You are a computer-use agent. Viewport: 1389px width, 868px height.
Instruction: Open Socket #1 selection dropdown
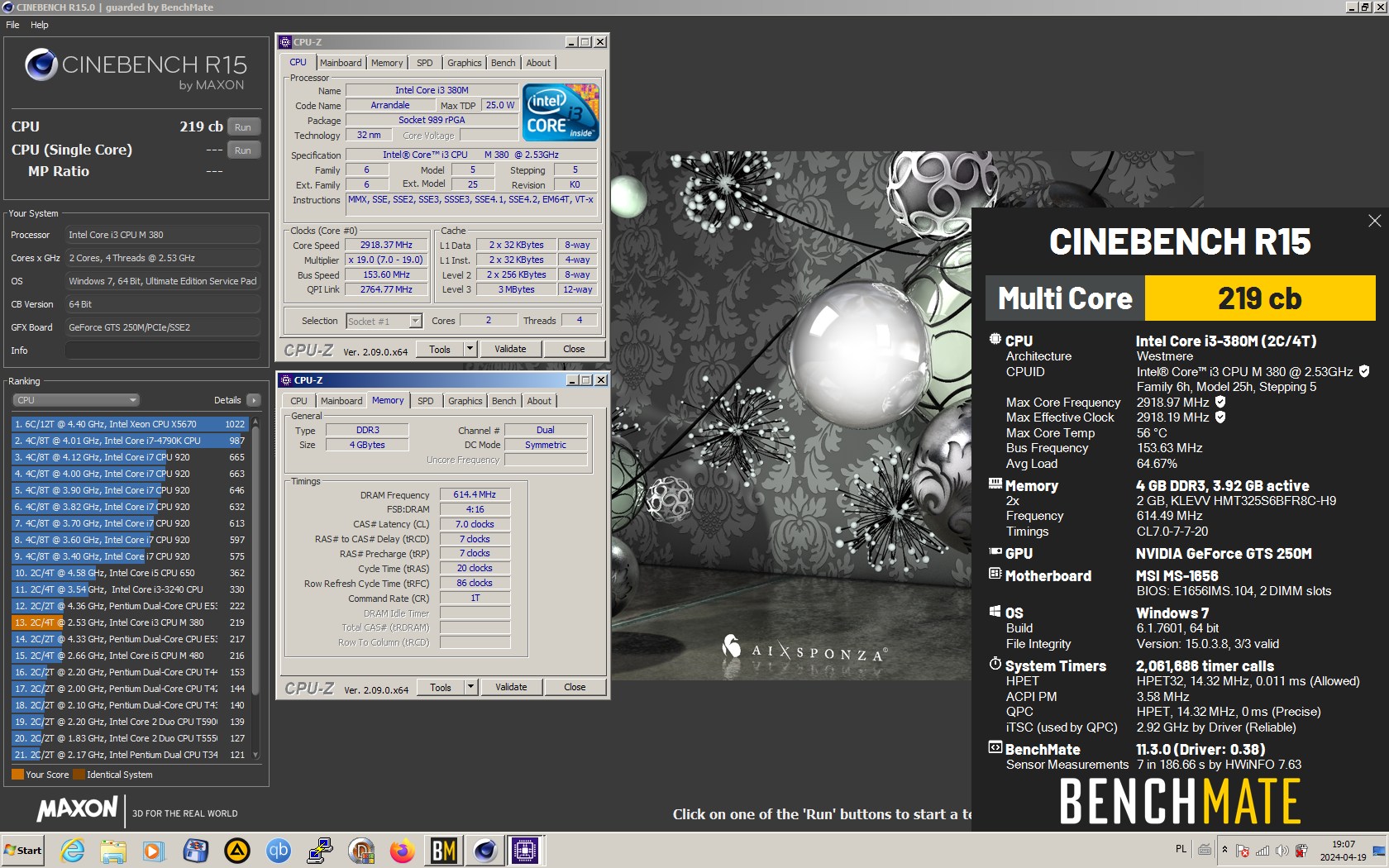click(x=384, y=321)
